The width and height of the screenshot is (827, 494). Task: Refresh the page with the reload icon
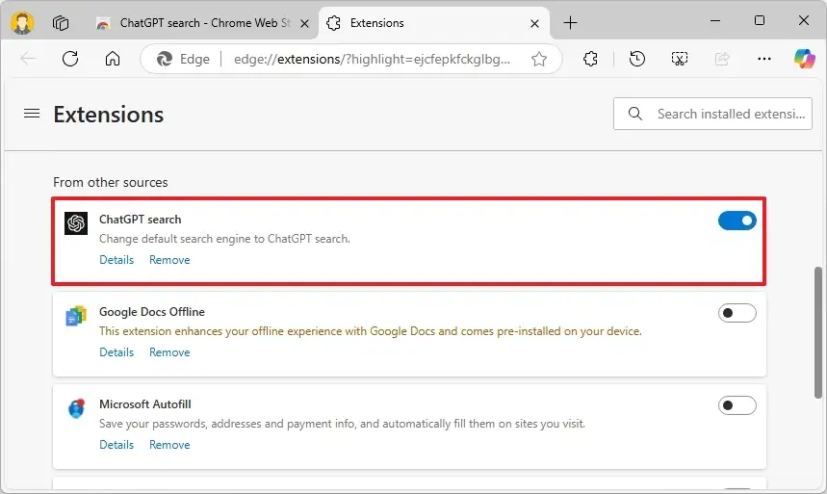point(70,59)
